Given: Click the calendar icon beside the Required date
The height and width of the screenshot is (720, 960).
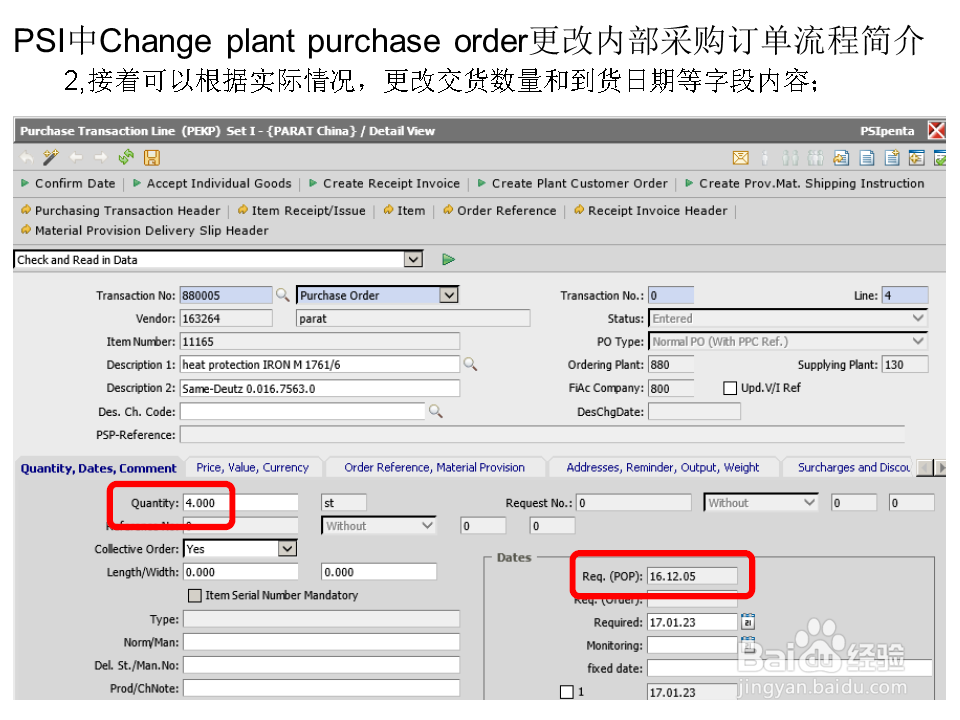Looking at the screenshot, I should click(x=747, y=621).
